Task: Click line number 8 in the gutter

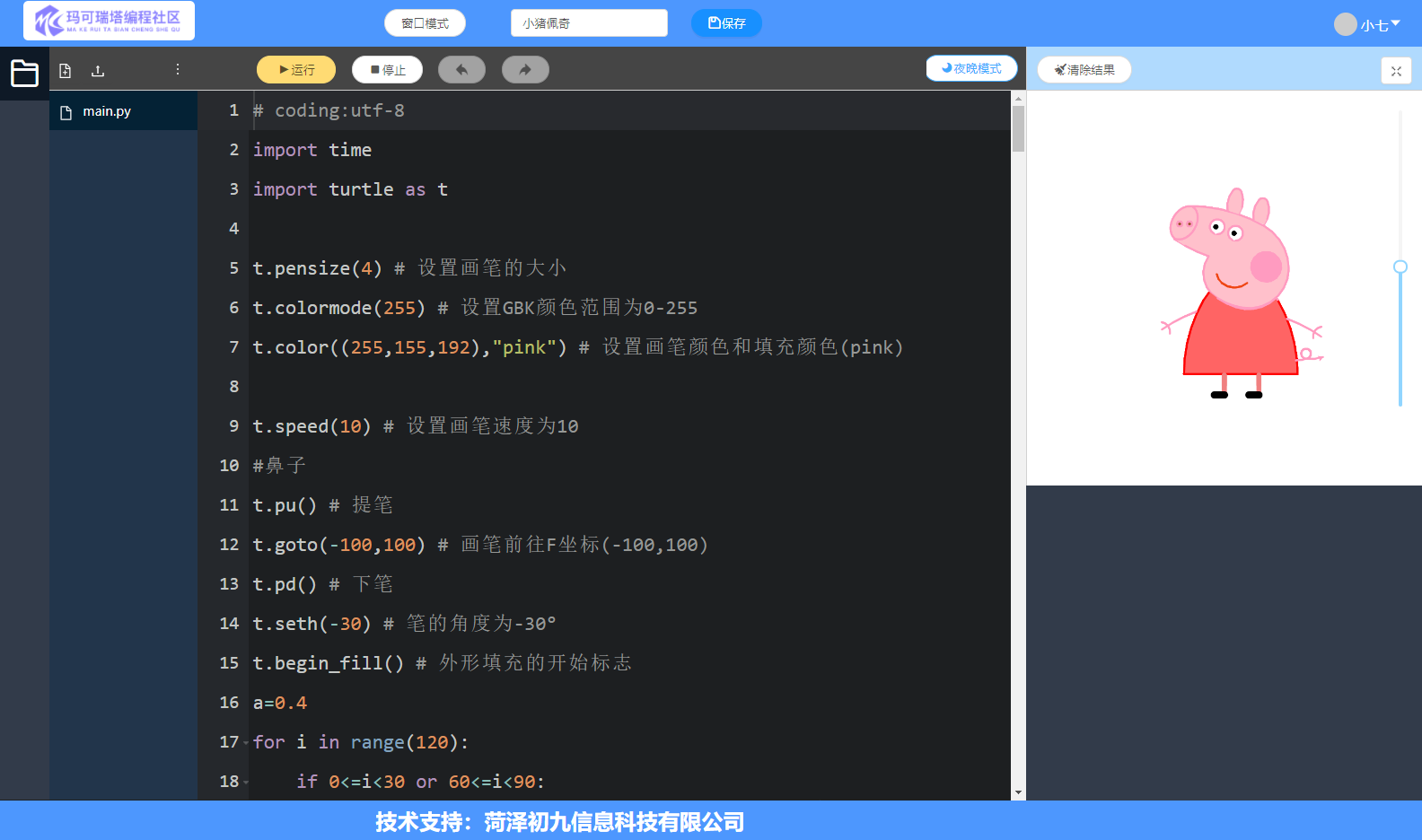Action: [x=234, y=387]
